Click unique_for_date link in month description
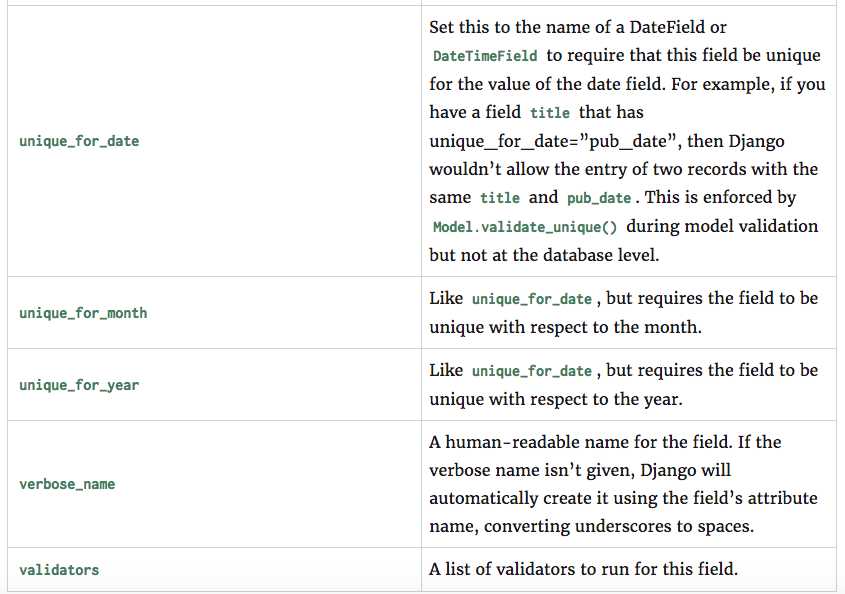The height and width of the screenshot is (594, 845). pyautogui.click(x=532, y=299)
